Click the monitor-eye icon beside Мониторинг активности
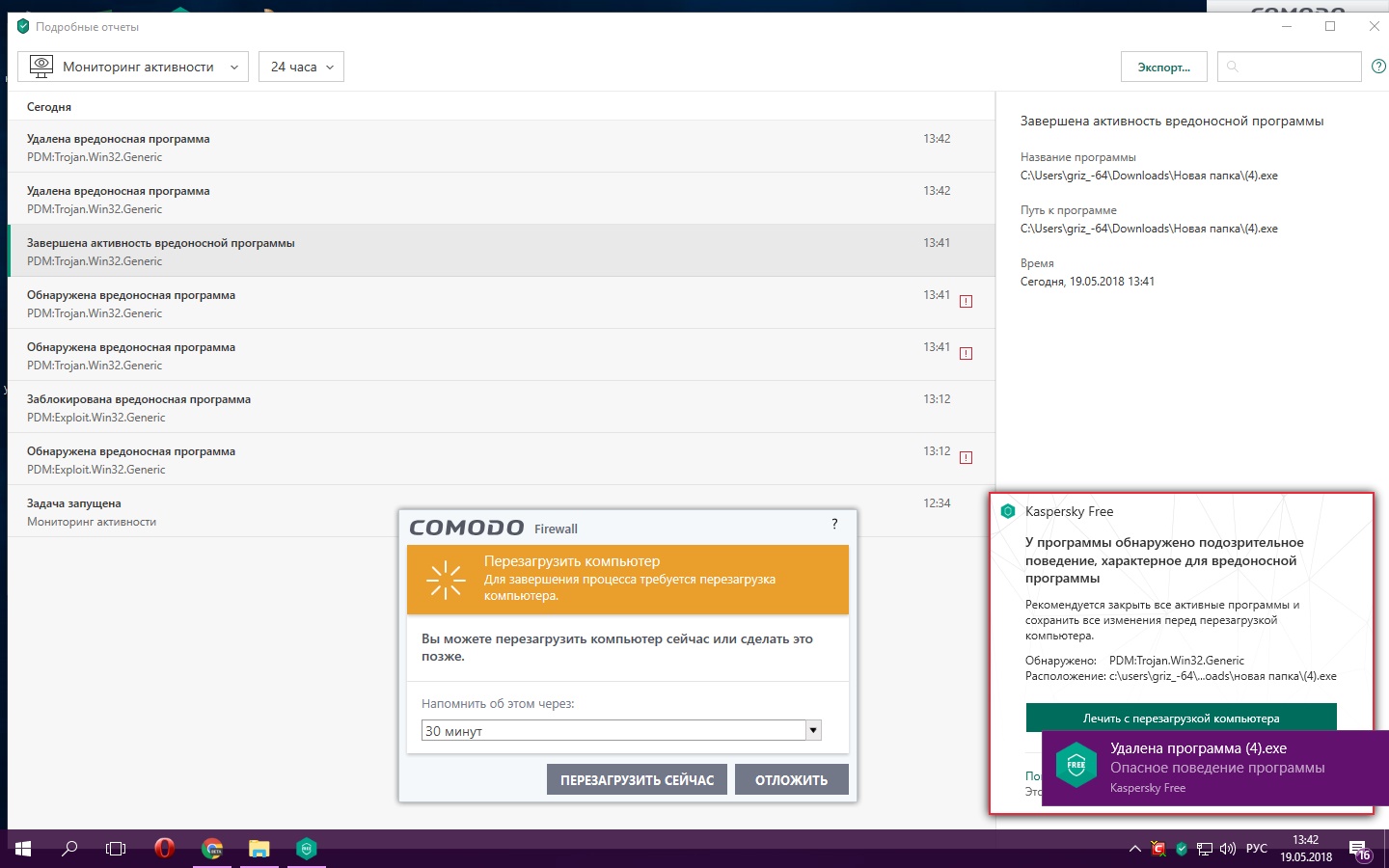The width and height of the screenshot is (1389, 868). coord(41,67)
